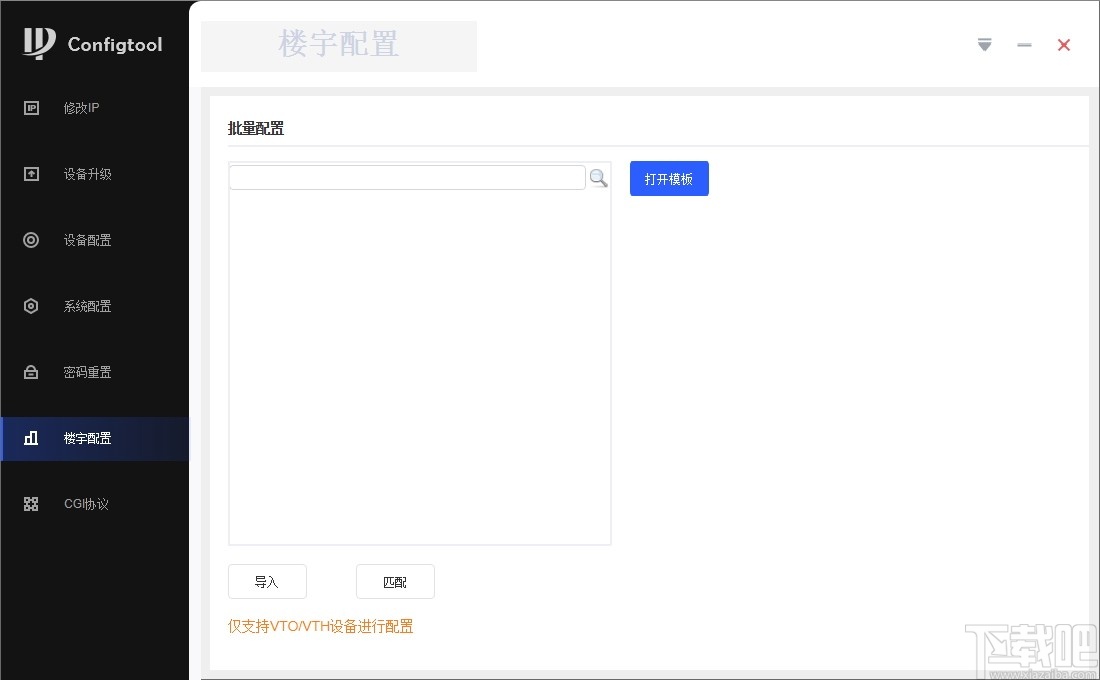Viewport: 1100px width, 680px height.
Task: Click the Device Configuration (设备配置) icon
Action: pos(30,240)
